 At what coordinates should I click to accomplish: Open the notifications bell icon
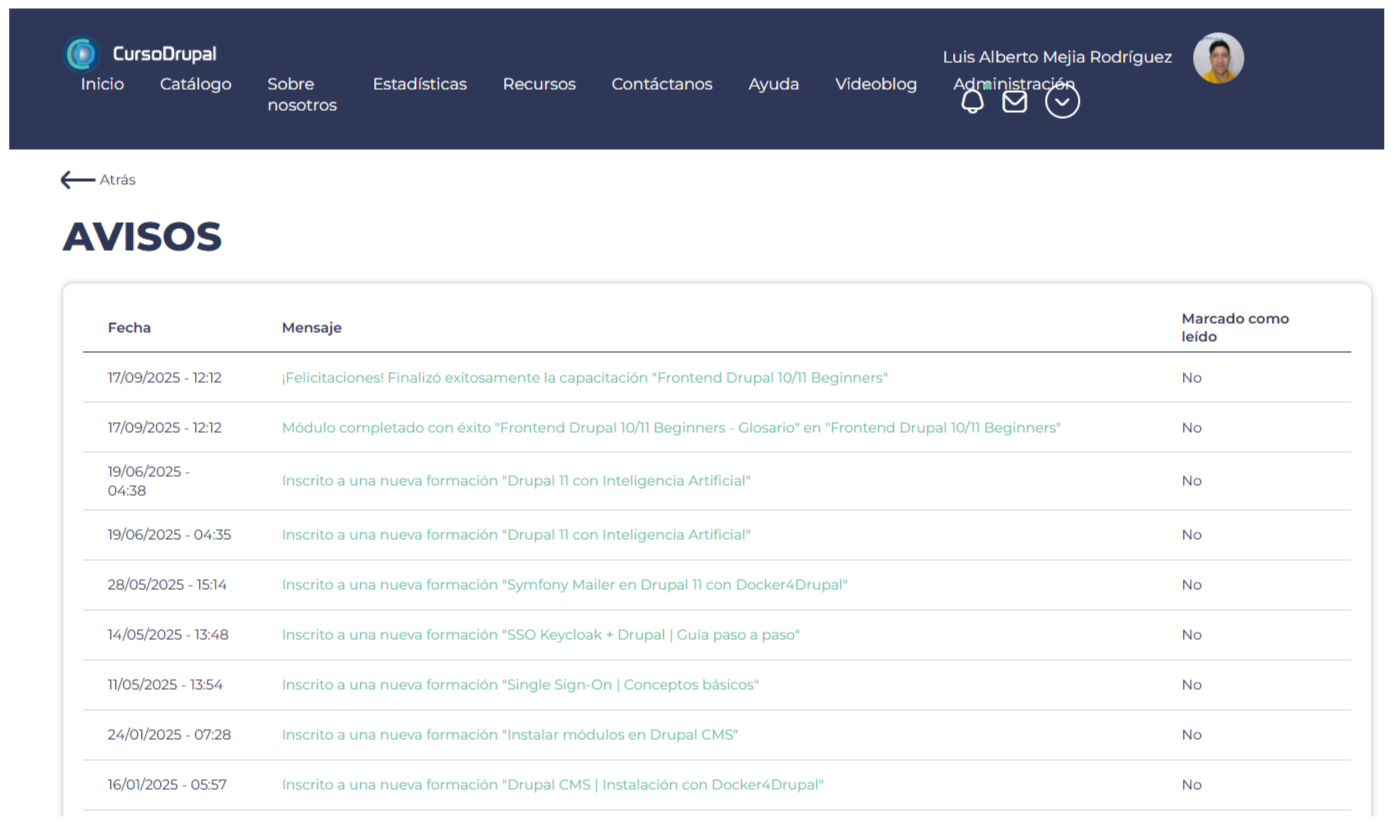(972, 102)
